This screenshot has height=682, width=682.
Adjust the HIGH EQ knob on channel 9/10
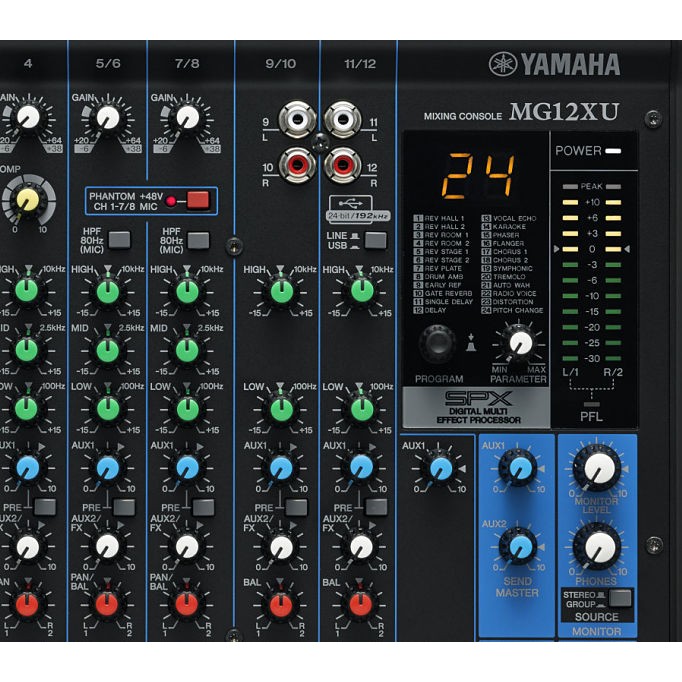coord(281,291)
